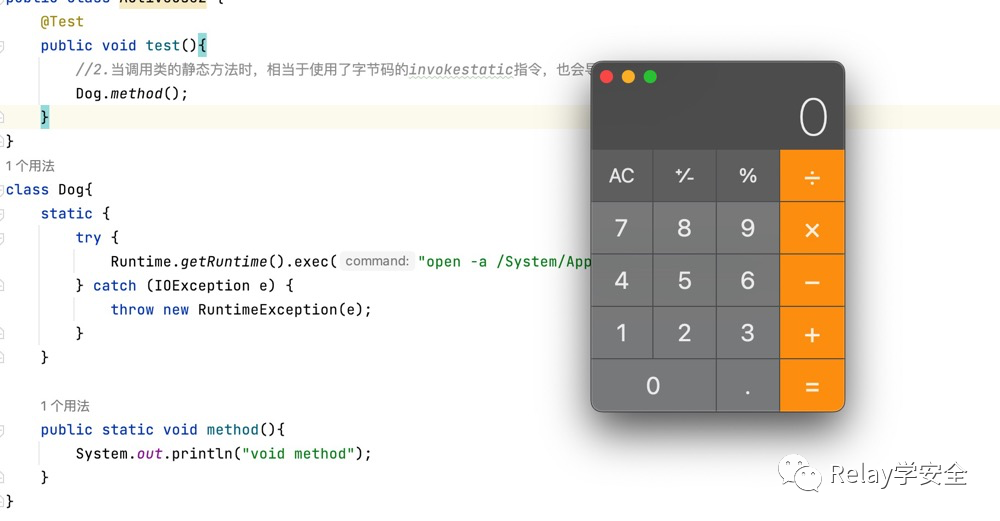
Task: Collapse the class Dog fold marker
Action: (x=2, y=190)
